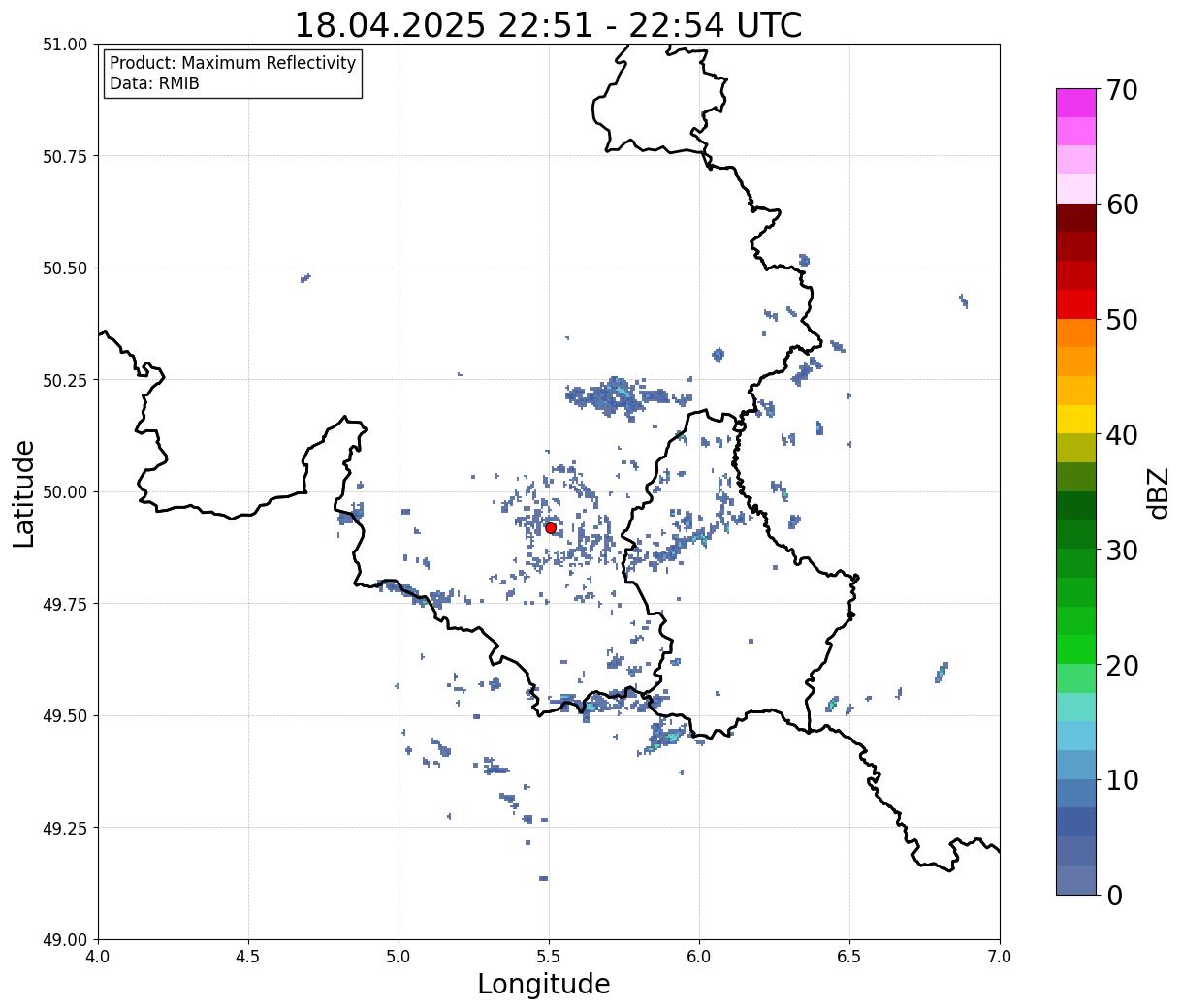Click the longitude tick label 7.0

pos(1000,957)
